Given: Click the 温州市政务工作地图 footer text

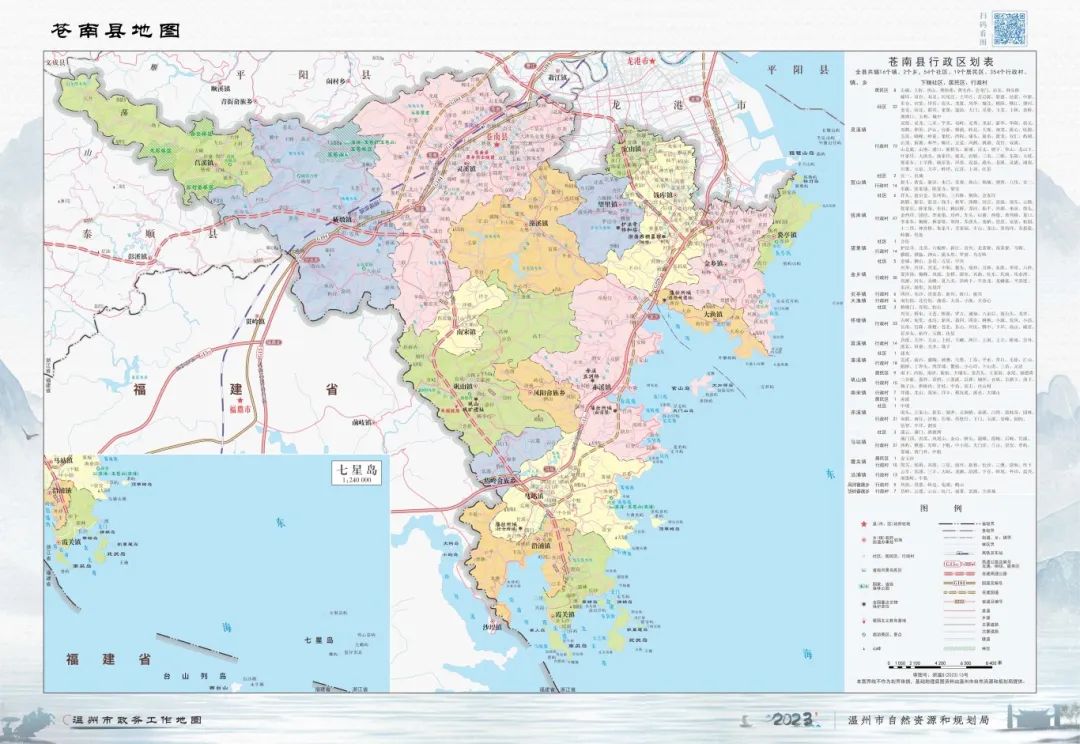Looking at the screenshot, I should [x=136, y=720].
